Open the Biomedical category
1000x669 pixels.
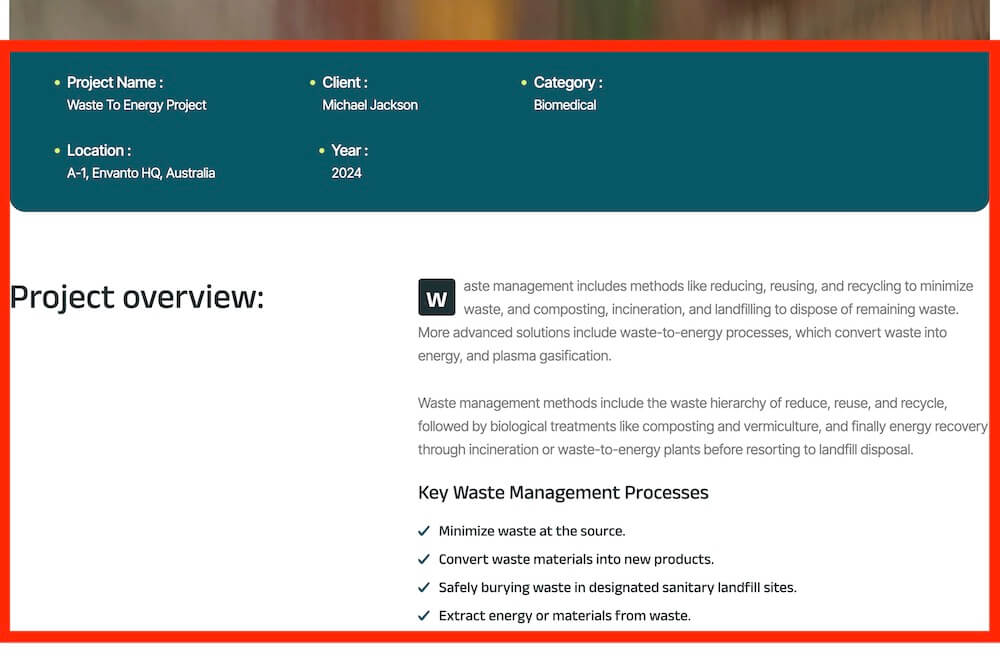(x=565, y=105)
